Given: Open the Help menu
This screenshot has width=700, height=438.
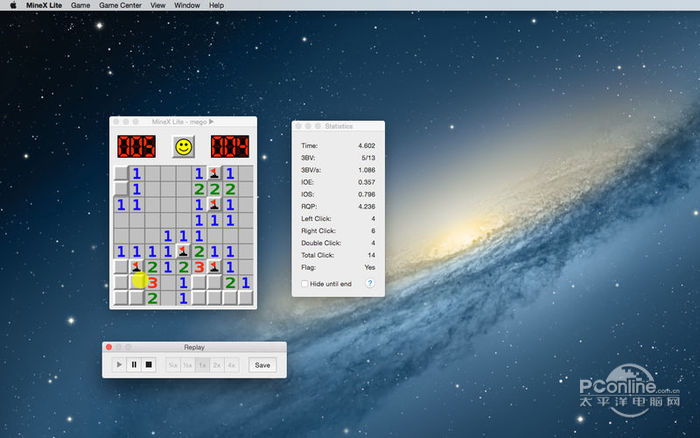Looking at the screenshot, I should pos(217,5).
